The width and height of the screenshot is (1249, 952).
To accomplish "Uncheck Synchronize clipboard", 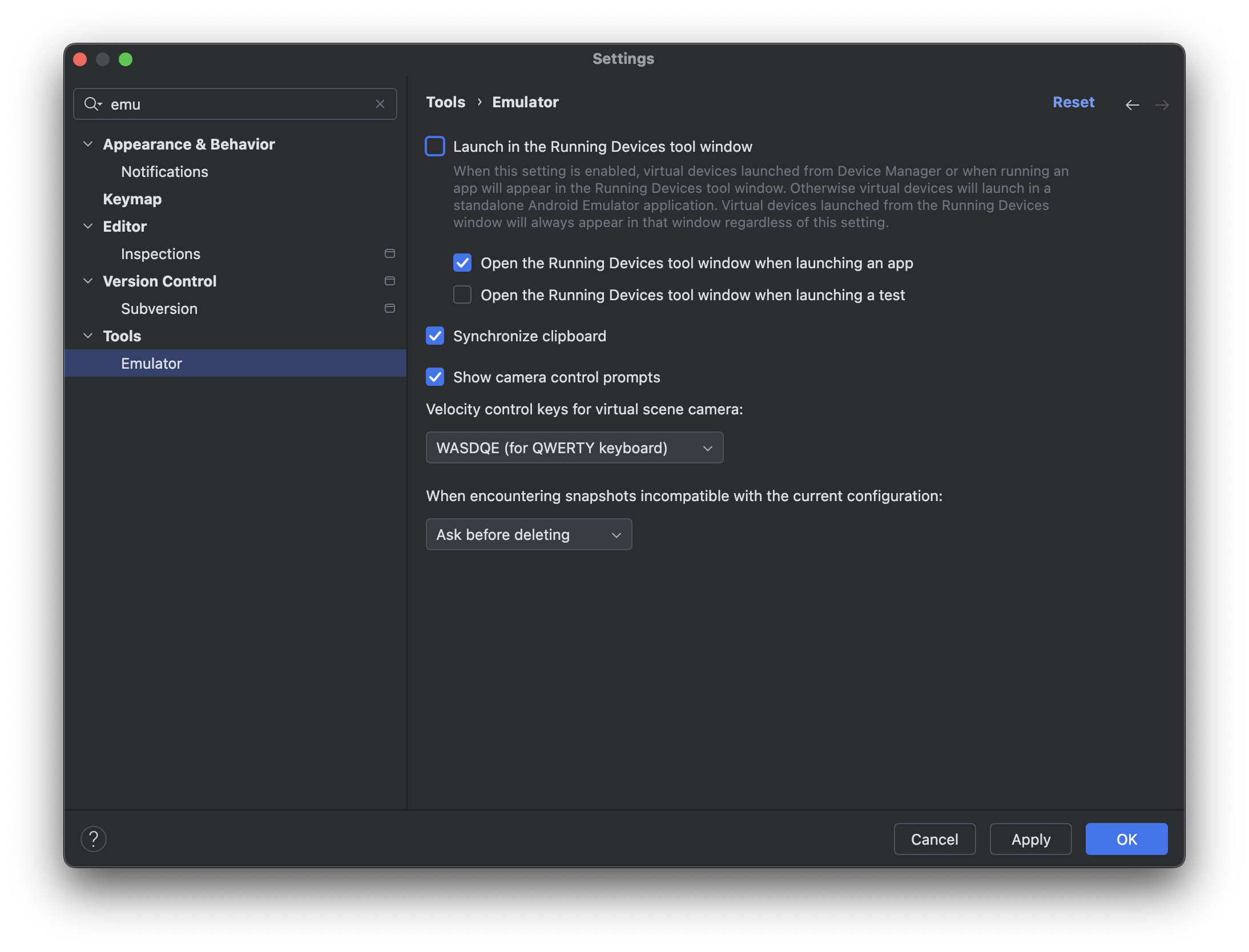I will (x=435, y=336).
